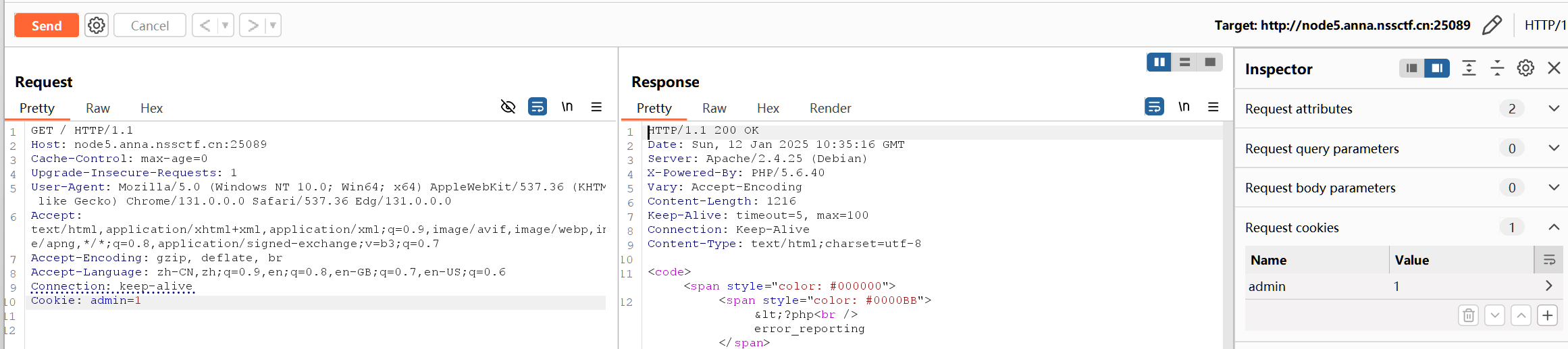Toggle line wrap in Request panel
1568x349 pixels.
click(538, 107)
